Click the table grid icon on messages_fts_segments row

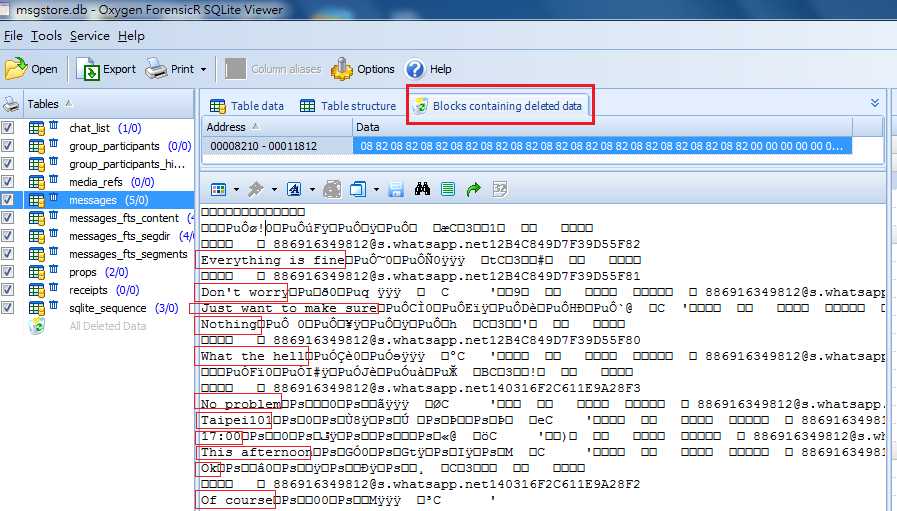click(x=37, y=254)
